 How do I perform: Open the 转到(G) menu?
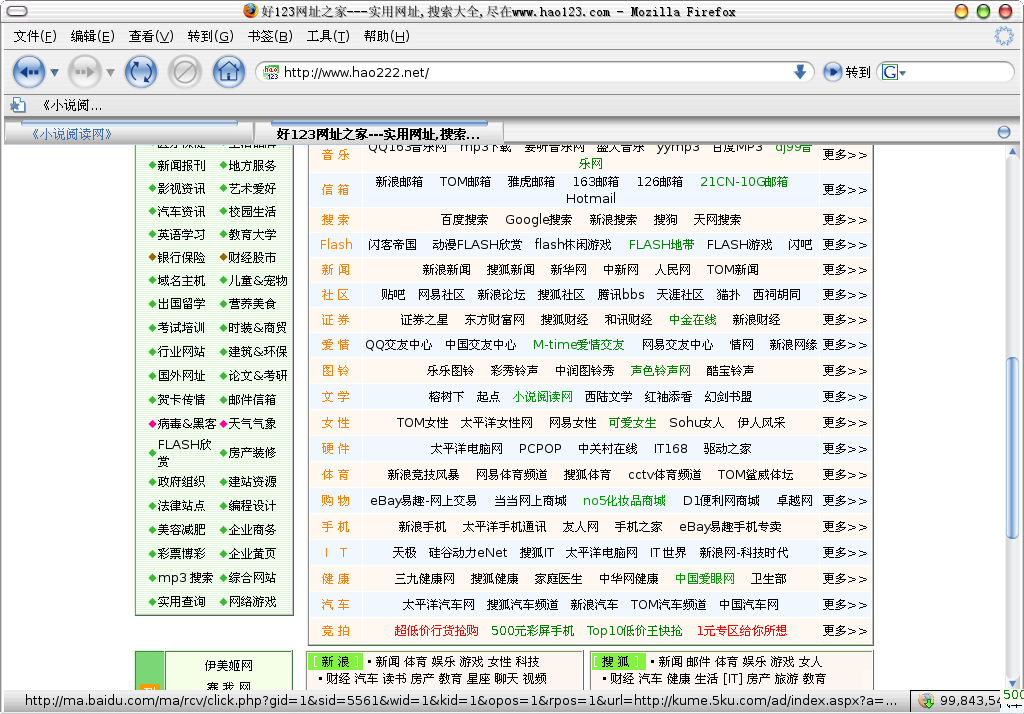pos(210,36)
